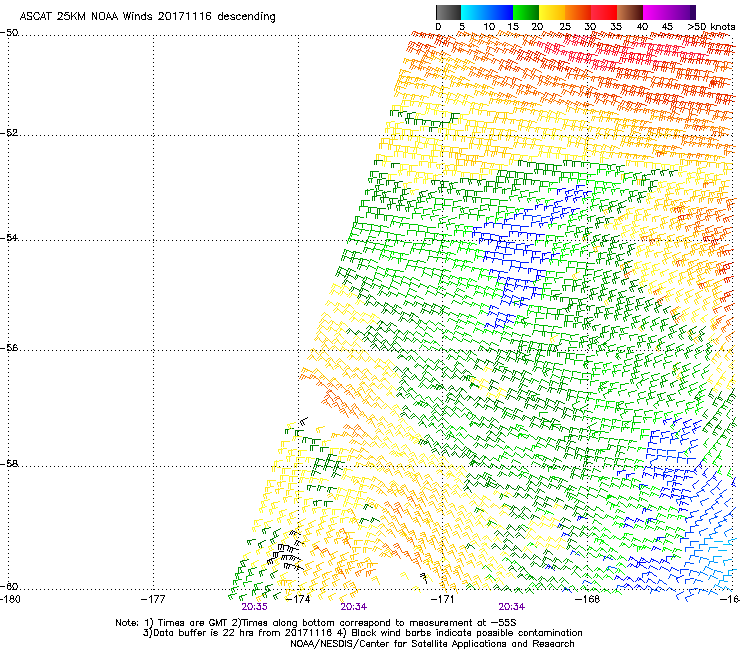740x650 pixels.
Task: Click the '45' legend scale label
Action: [667, 27]
